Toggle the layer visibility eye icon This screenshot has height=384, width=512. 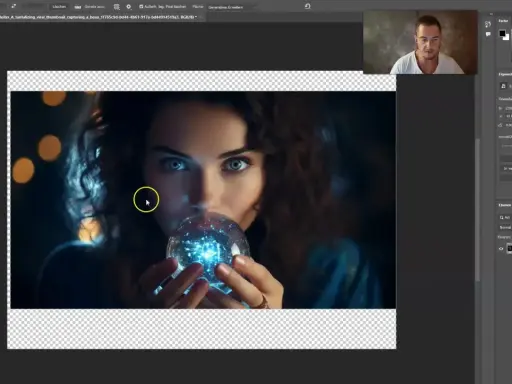pos(501,249)
